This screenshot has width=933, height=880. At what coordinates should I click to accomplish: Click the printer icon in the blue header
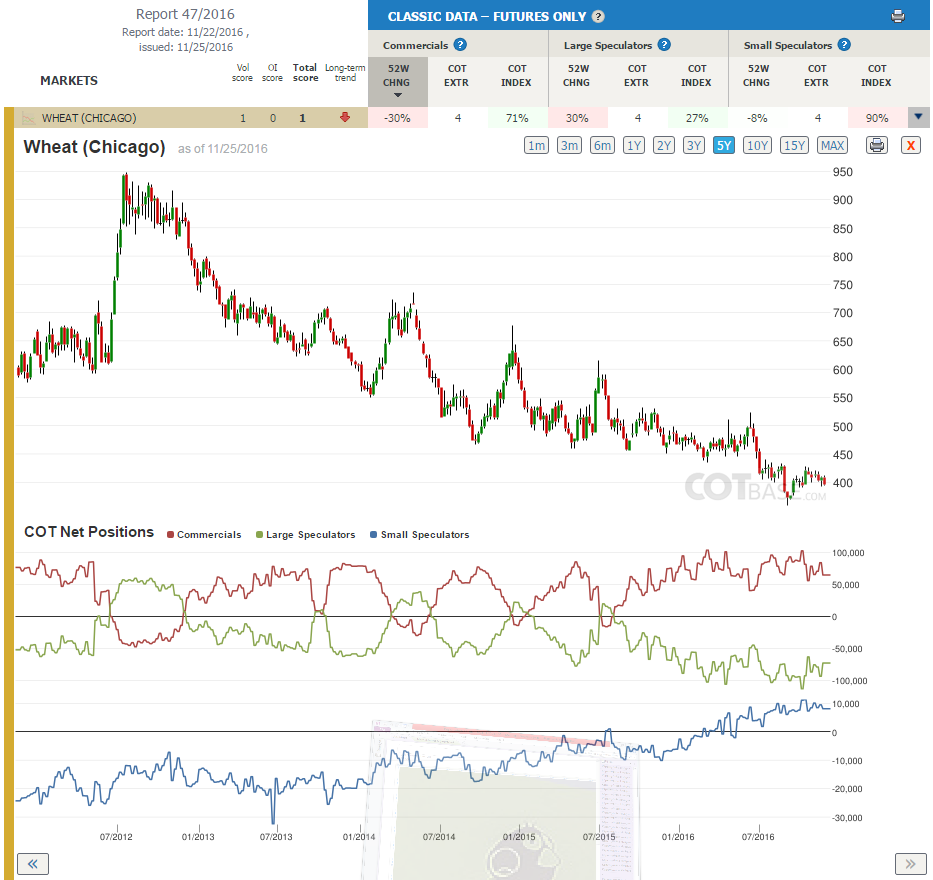point(898,17)
